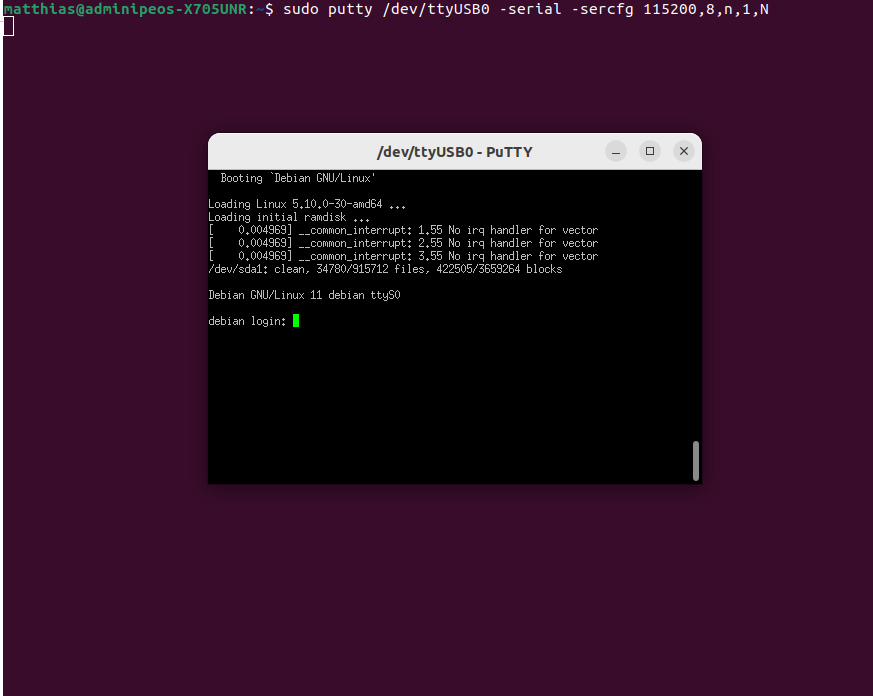This screenshot has height=696, width=873.
Task: Click the hollow cursor in background terminal
Action: point(8,26)
